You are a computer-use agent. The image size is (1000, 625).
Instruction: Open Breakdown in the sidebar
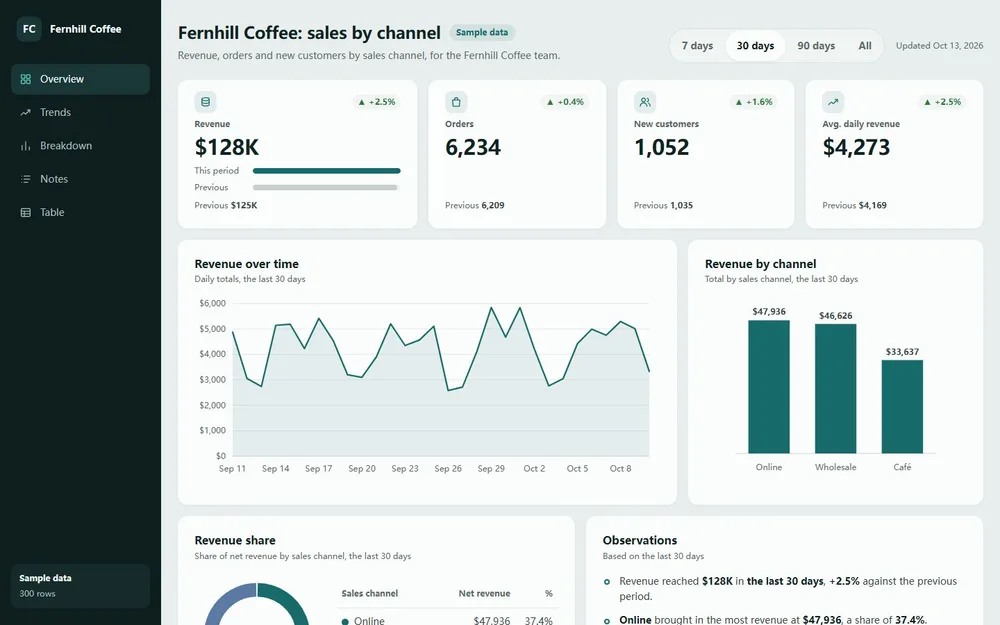(80, 145)
